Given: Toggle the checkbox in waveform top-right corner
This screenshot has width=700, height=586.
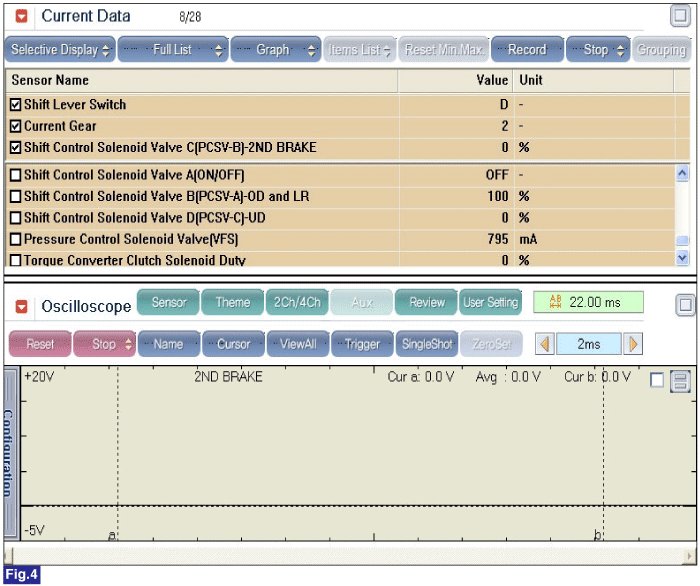Looking at the screenshot, I should (x=657, y=380).
